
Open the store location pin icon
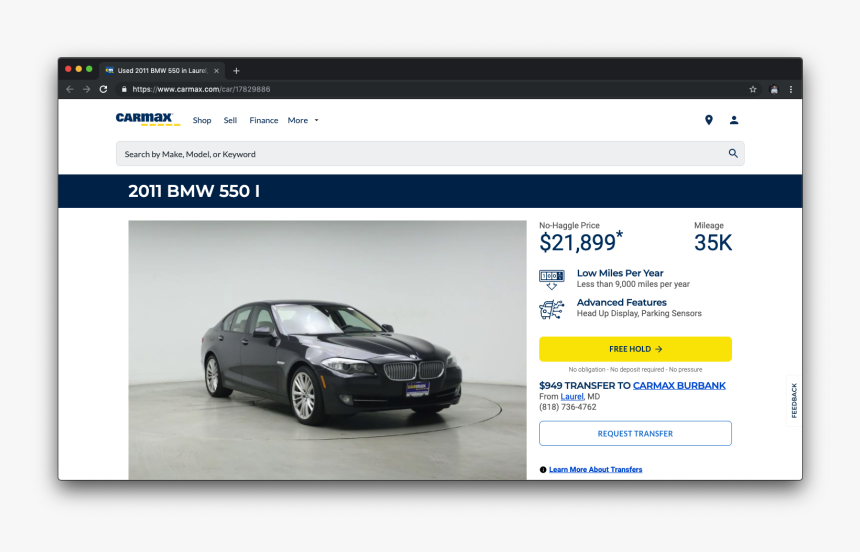709,120
